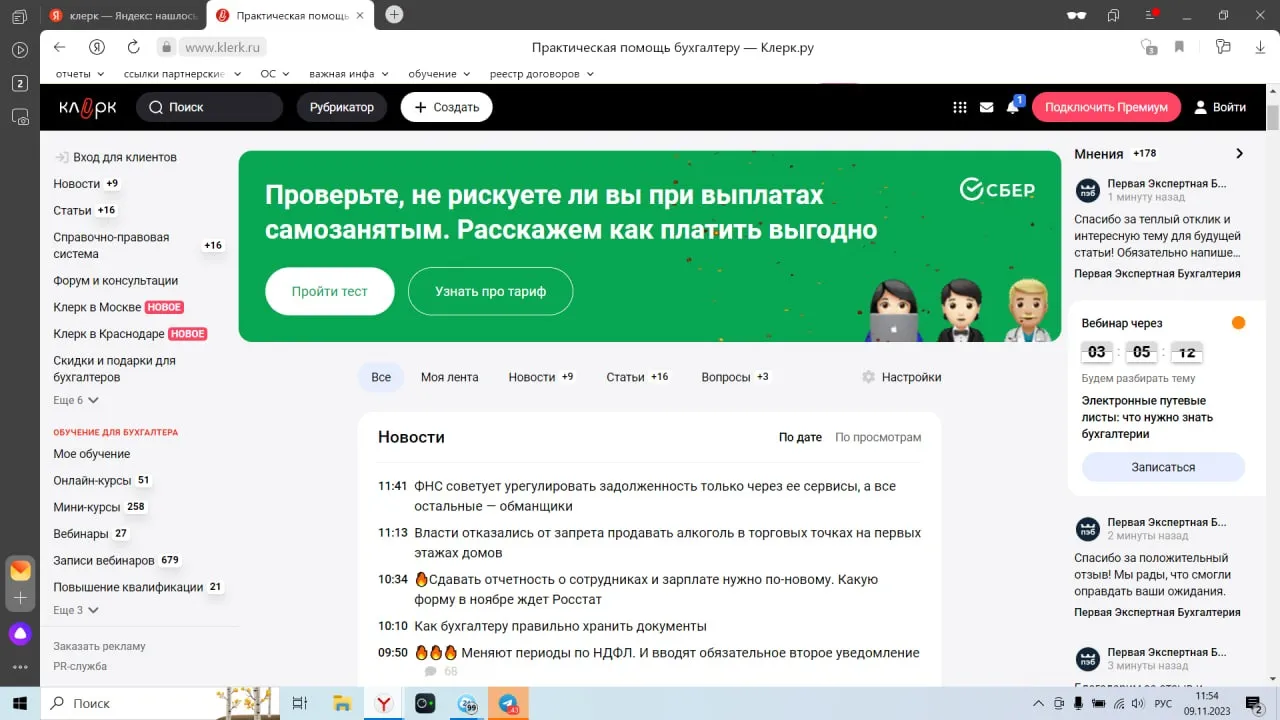The height and width of the screenshot is (720, 1280).
Task: Click Войти login button
Action: [x=1220, y=107]
